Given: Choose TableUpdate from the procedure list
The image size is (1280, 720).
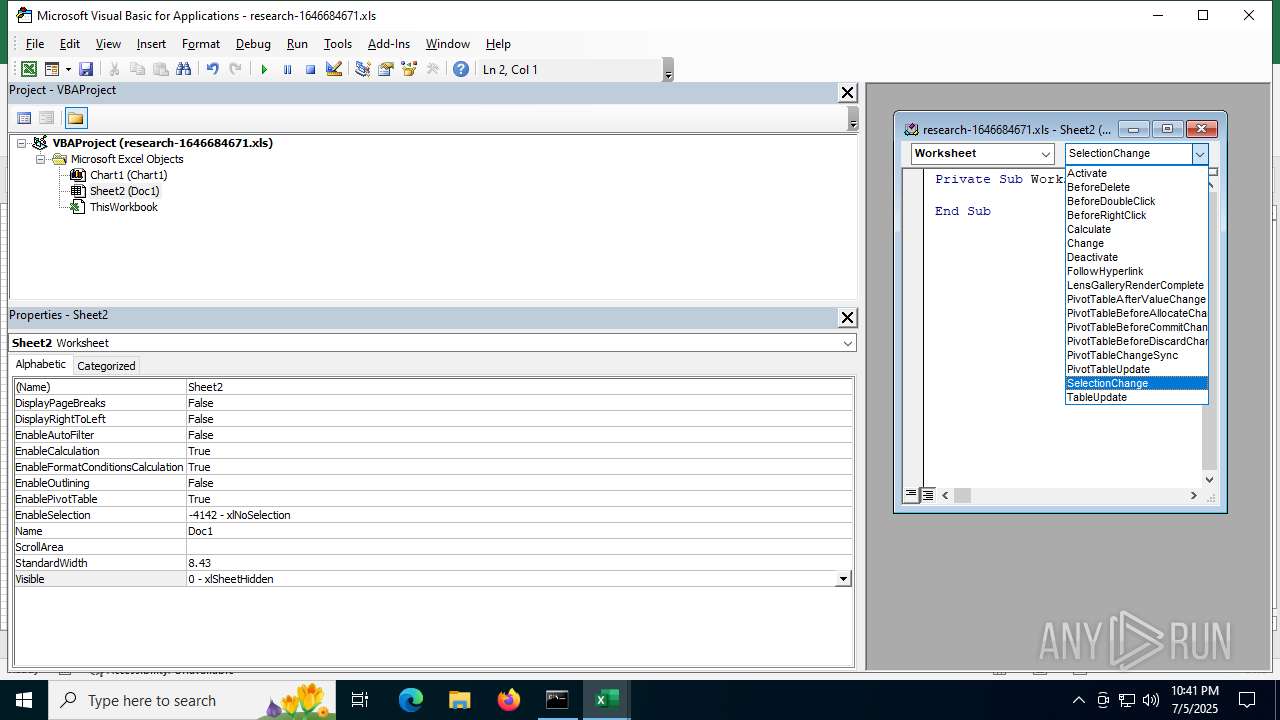Looking at the screenshot, I should pyautogui.click(x=1137, y=397).
